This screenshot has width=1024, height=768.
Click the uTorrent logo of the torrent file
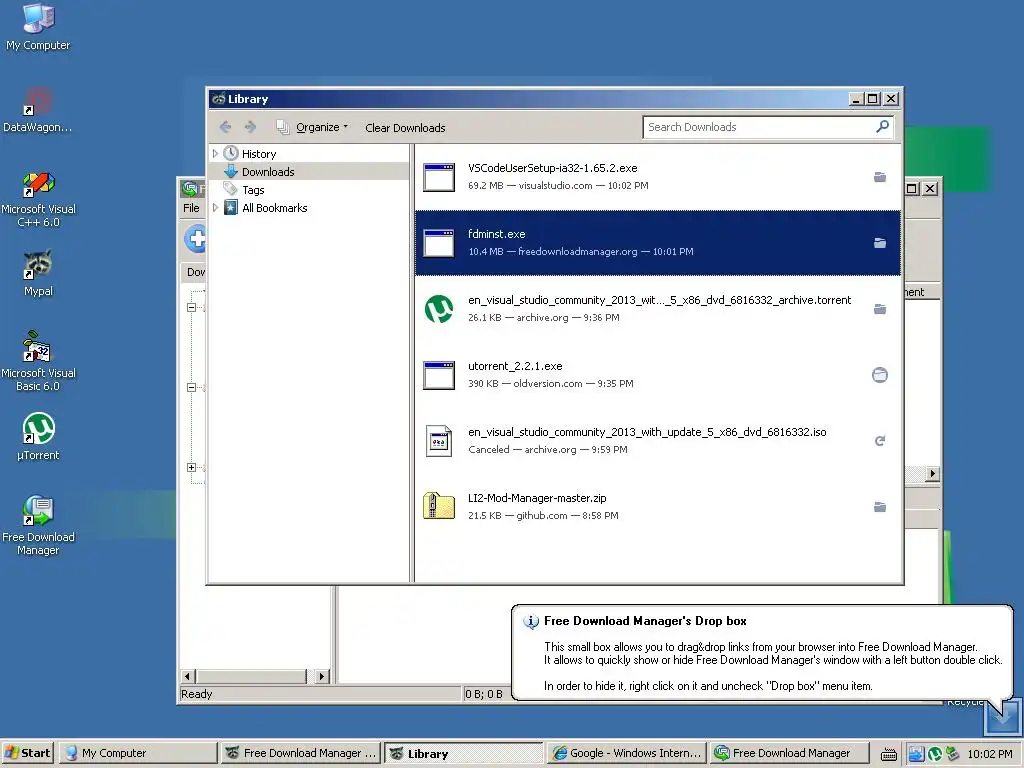point(439,309)
